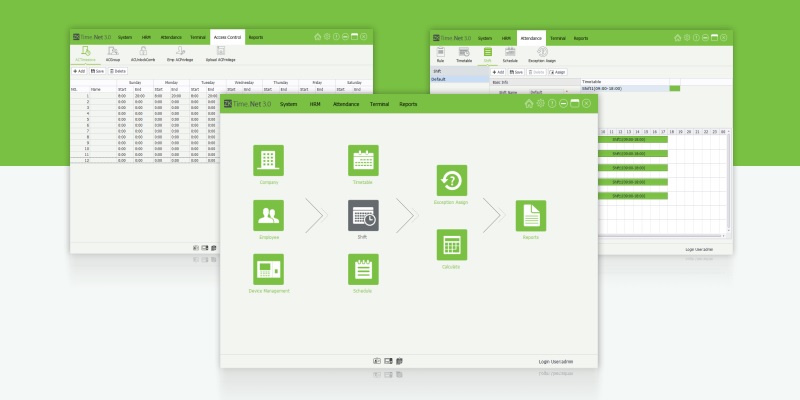Click Delete button in Access Control window

click(x=117, y=71)
